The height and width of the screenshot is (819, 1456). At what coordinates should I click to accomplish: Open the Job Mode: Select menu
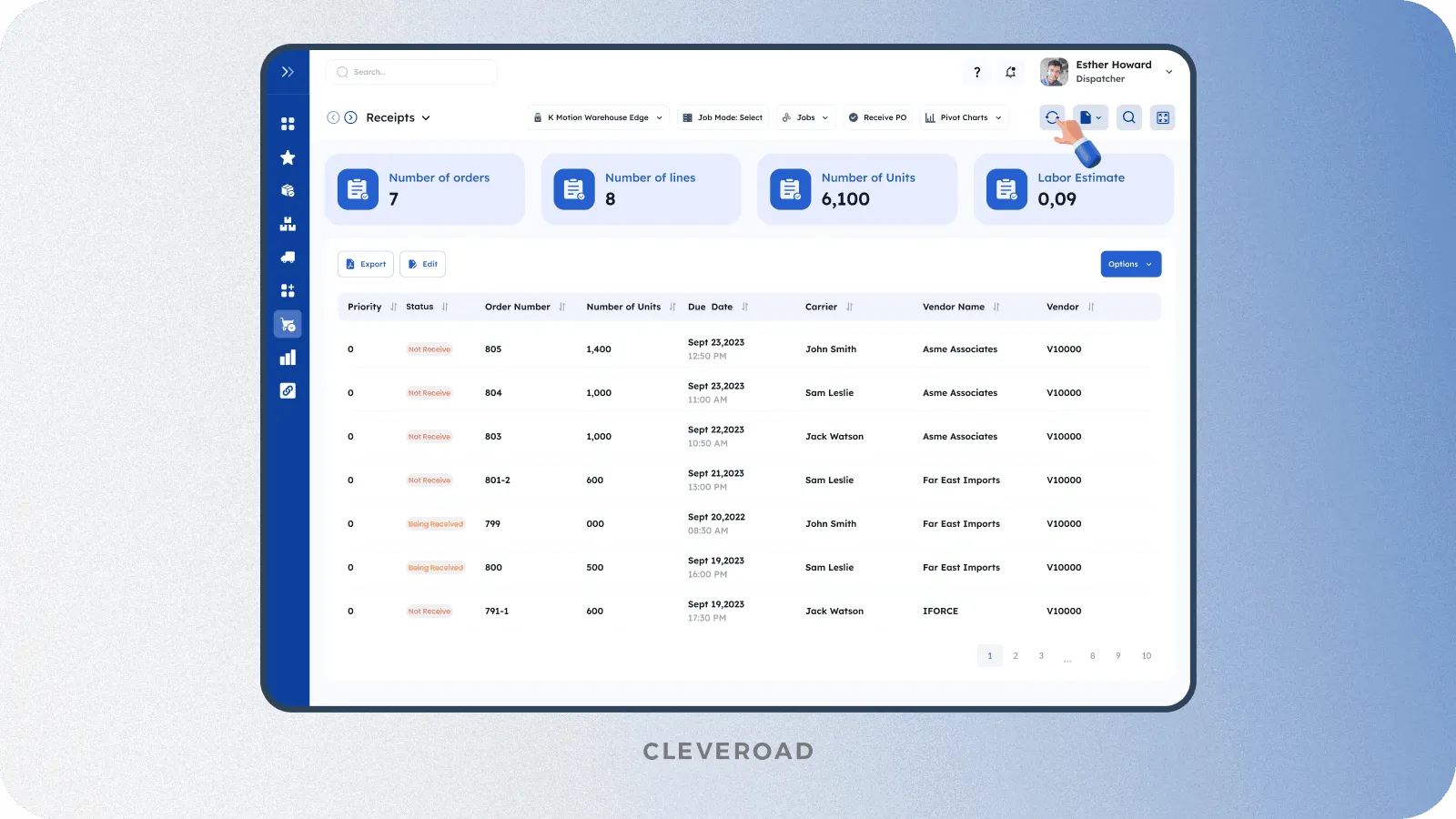click(x=723, y=117)
